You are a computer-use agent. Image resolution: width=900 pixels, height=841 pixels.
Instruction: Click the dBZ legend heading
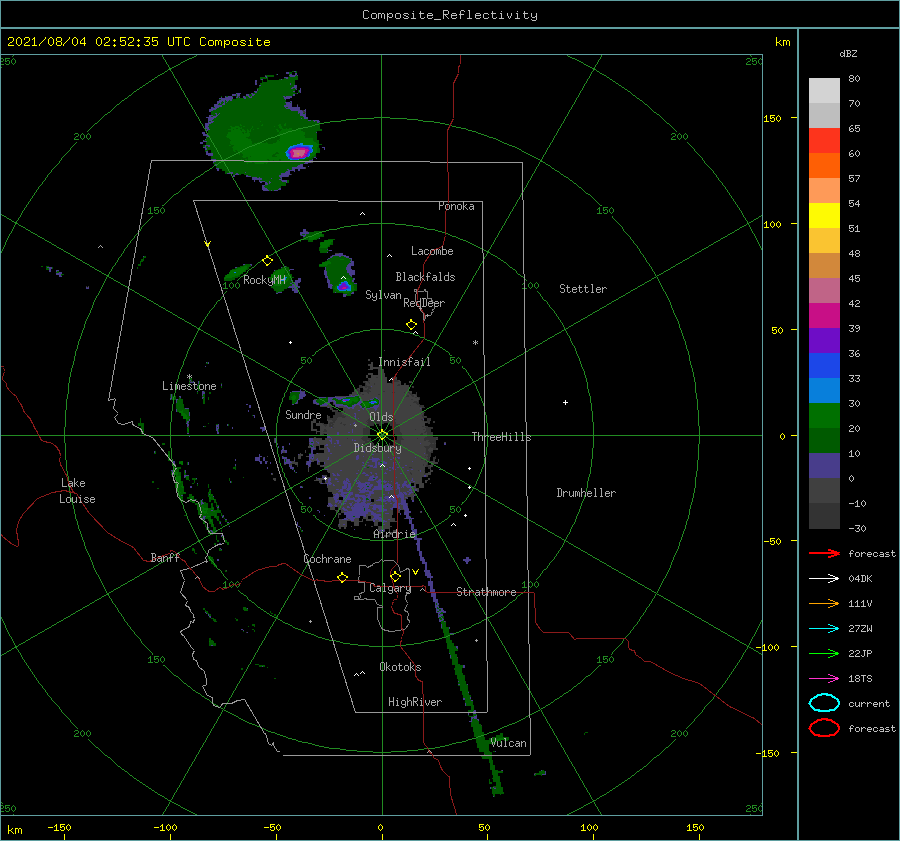(x=848, y=53)
